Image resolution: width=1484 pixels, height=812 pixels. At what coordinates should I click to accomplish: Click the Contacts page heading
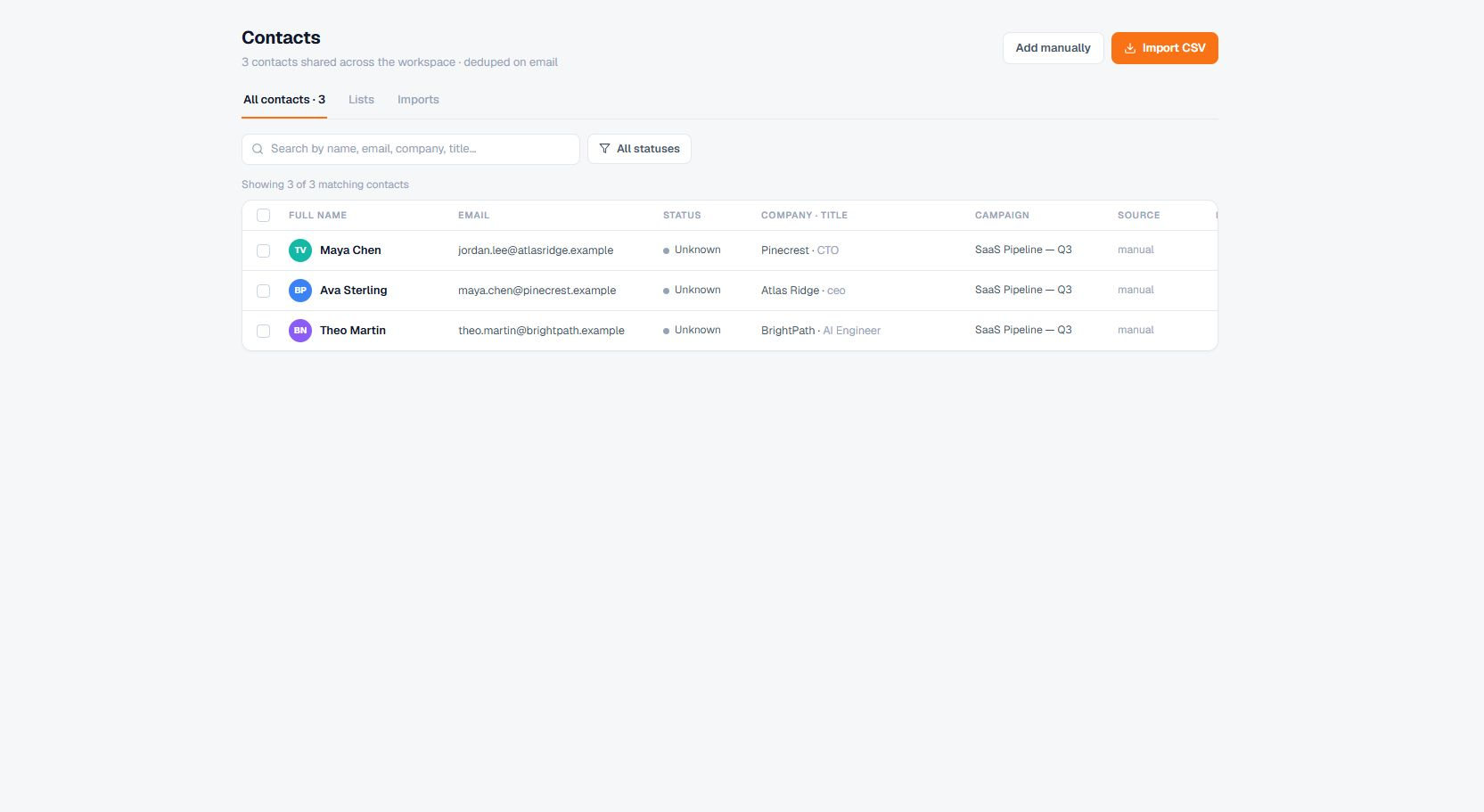[281, 37]
